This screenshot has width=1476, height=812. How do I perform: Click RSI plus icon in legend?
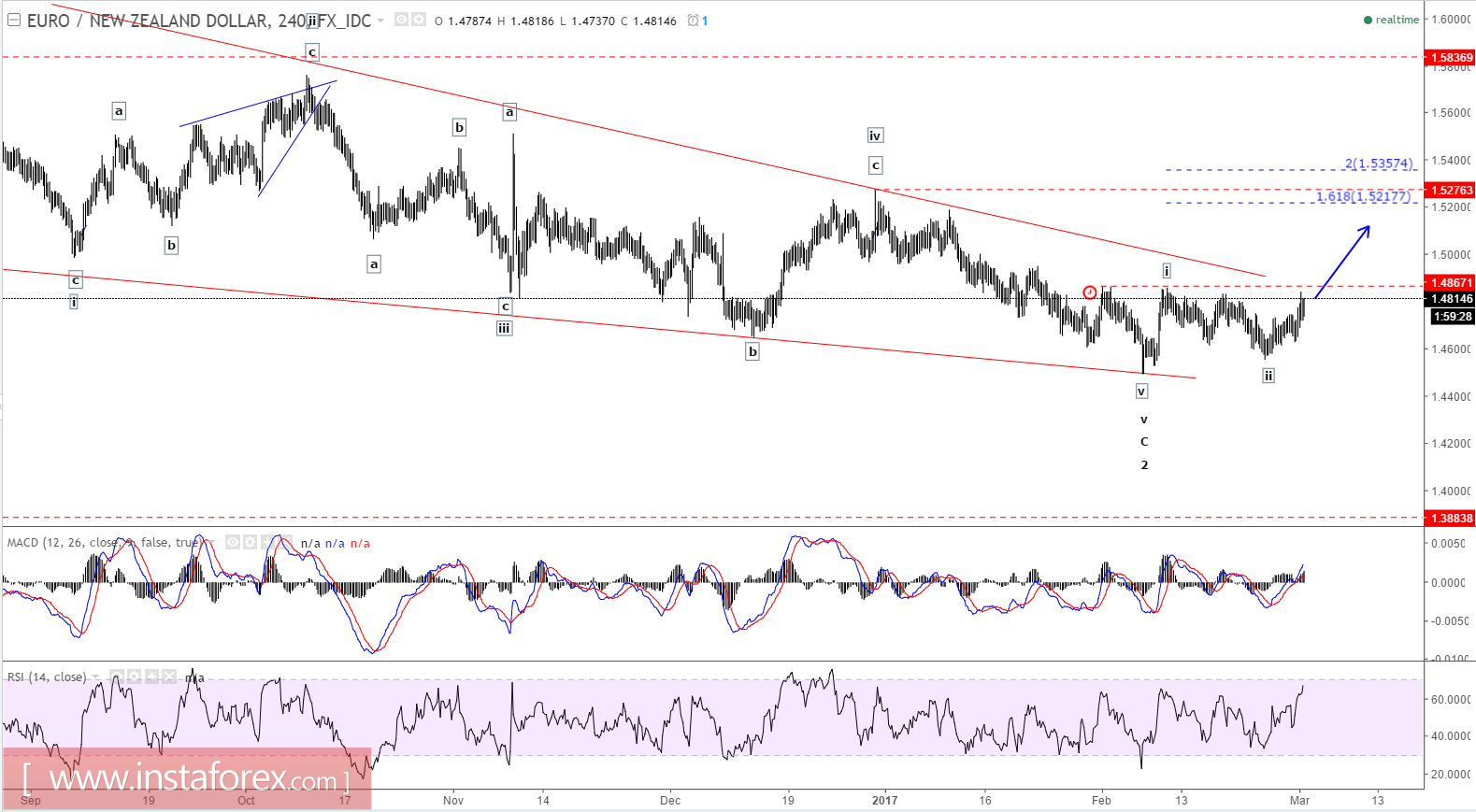pyautogui.click(x=151, y=677)
